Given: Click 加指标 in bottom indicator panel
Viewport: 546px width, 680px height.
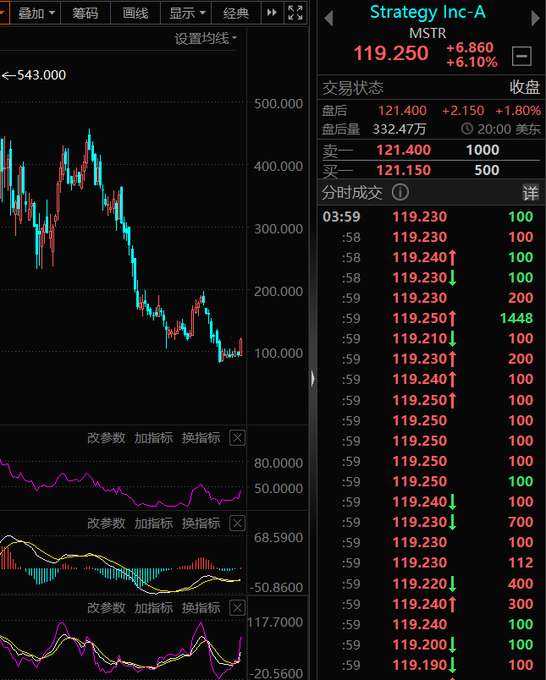Looking at the screenshot, I should click(154, 608).
